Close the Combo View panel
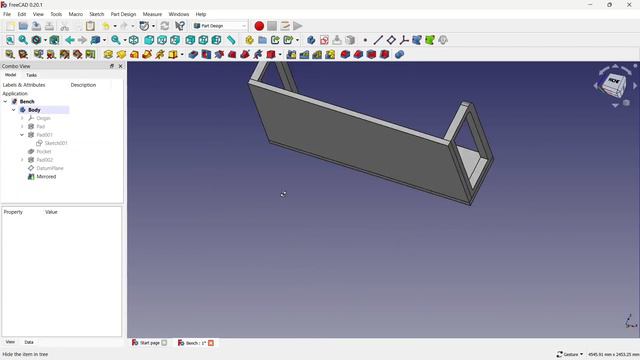Screen dimensions: 640x360 (x=120, y=66)
